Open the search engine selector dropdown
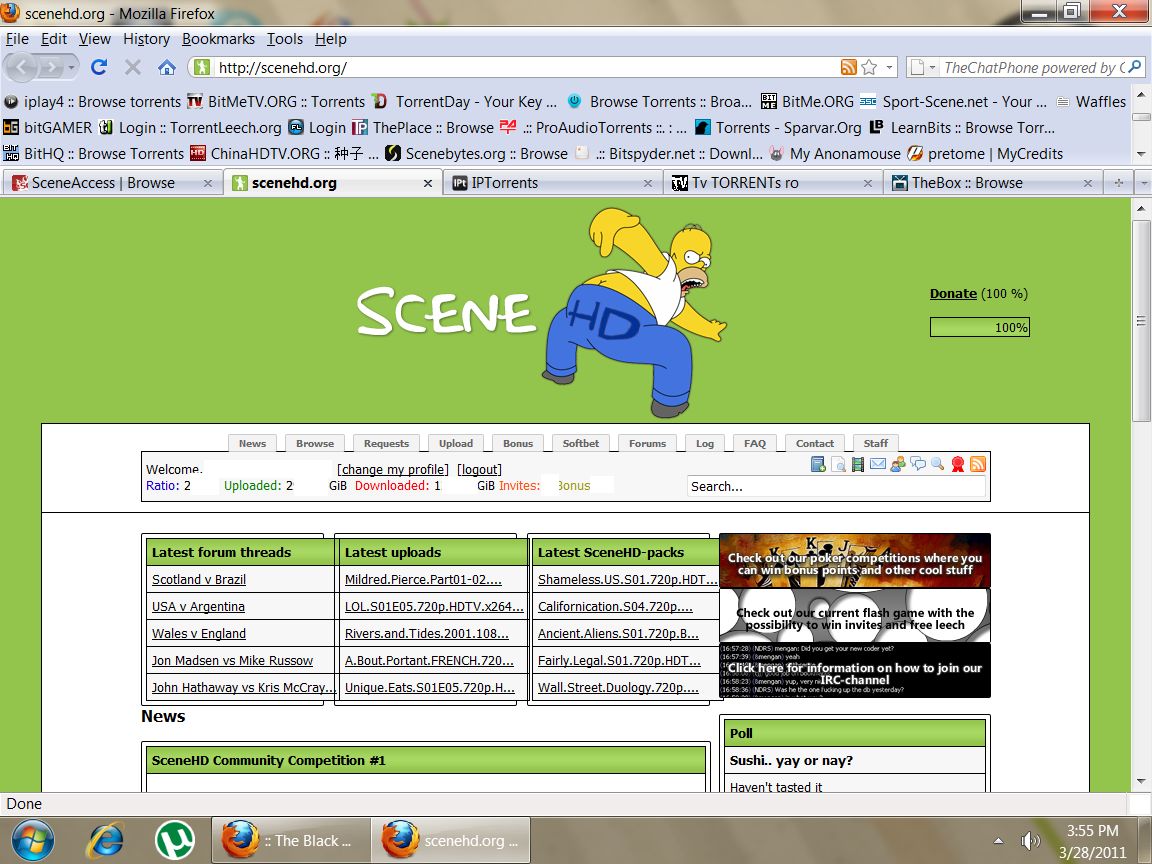The width and height of the screenshot is (1152, 864). [x=932, y=68]
